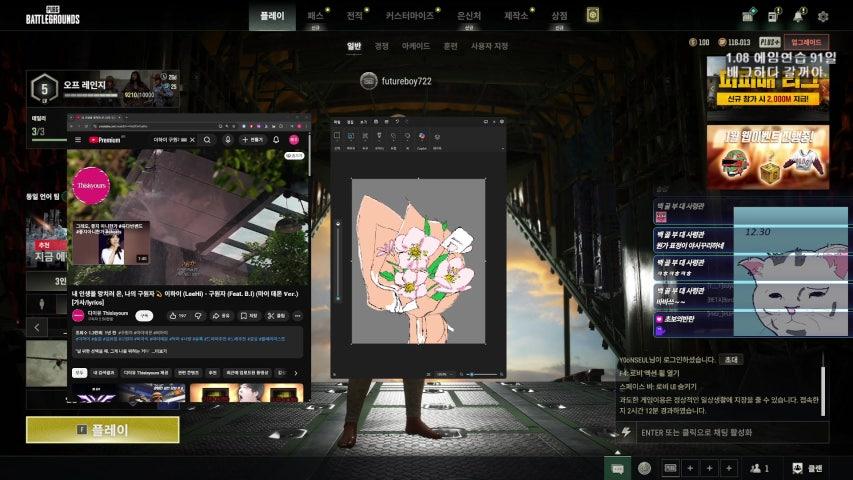853x480 pixels.
Task: Click undo arrow in Snipping Tool
Action: click(x=397, y=121)
